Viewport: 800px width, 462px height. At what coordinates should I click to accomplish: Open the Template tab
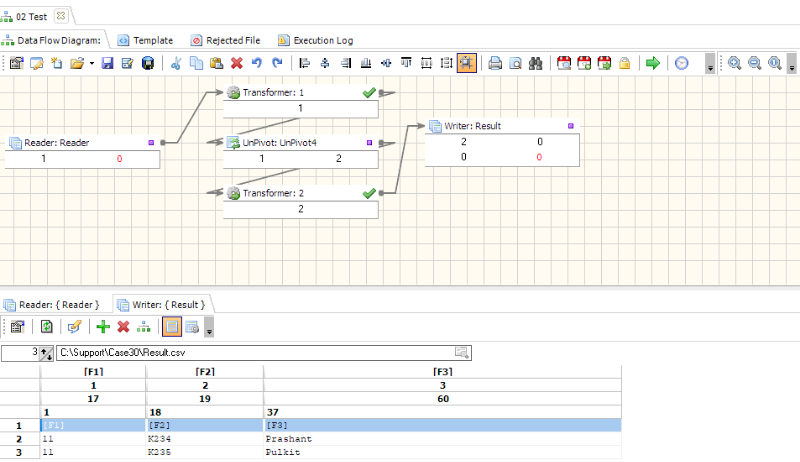[145, 40]
